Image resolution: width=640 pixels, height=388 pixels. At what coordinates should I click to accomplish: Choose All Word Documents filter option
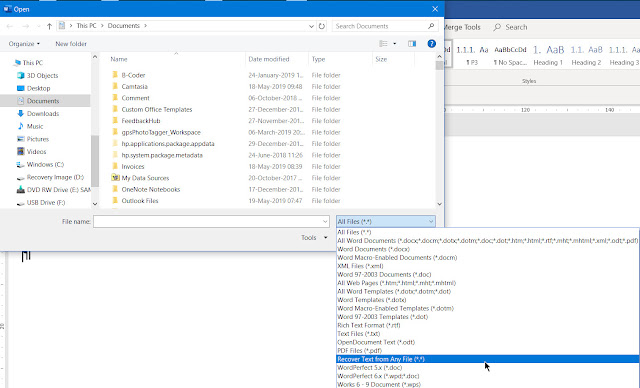click(x=487, y=241)
